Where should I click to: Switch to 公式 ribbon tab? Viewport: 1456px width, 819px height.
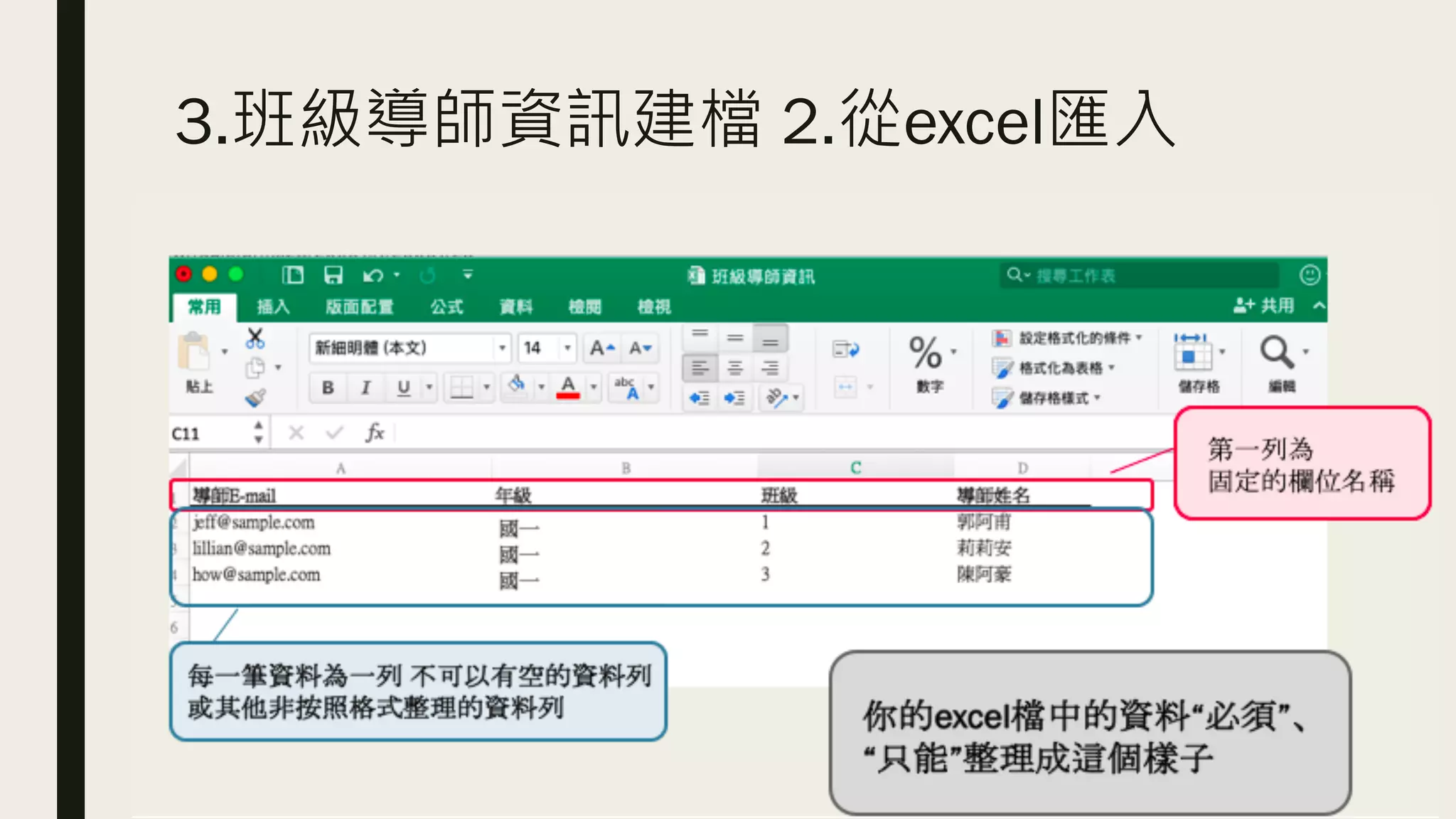[446, 306]
